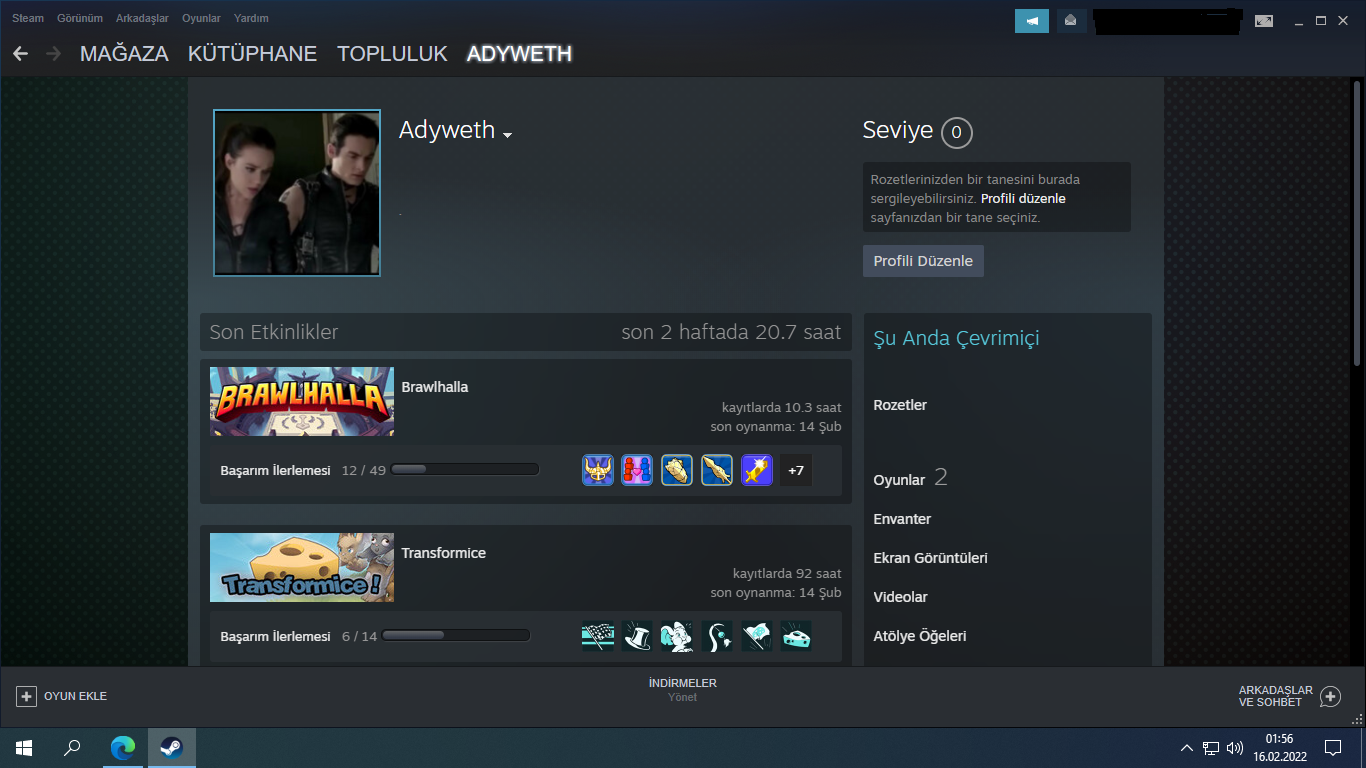Viewport: 1366px width, 768px height.
Task: Expand the Adyweth profile name dropdown
Action: coord(507,135)
